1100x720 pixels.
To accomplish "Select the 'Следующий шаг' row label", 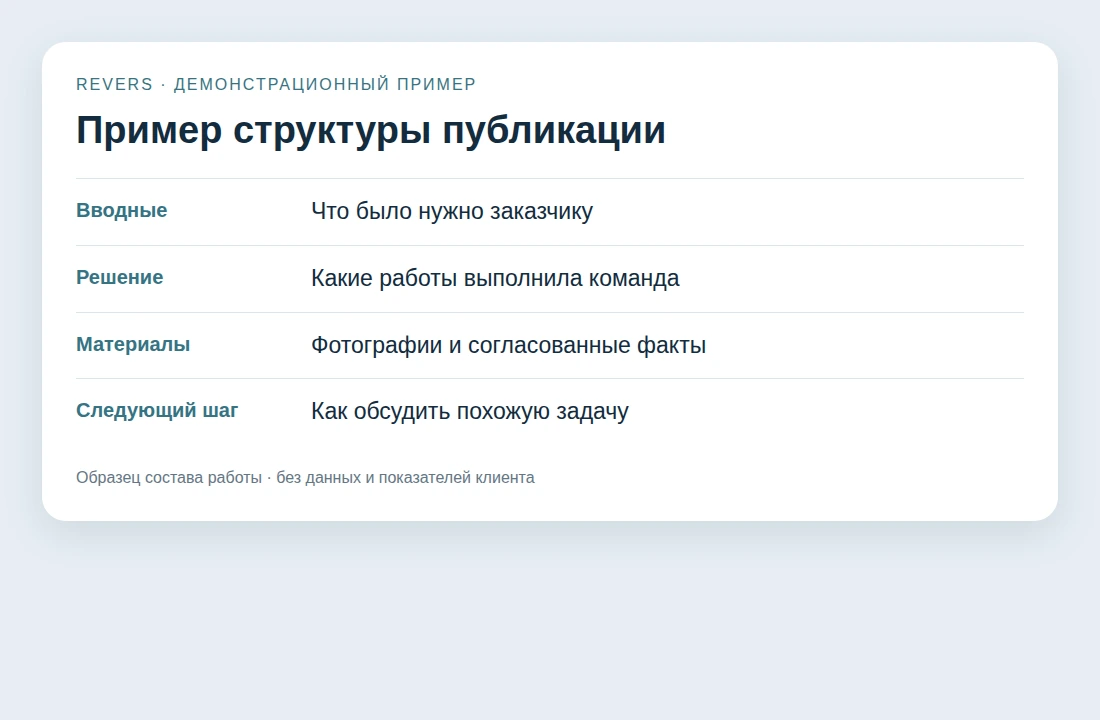I will click(157, 411).
